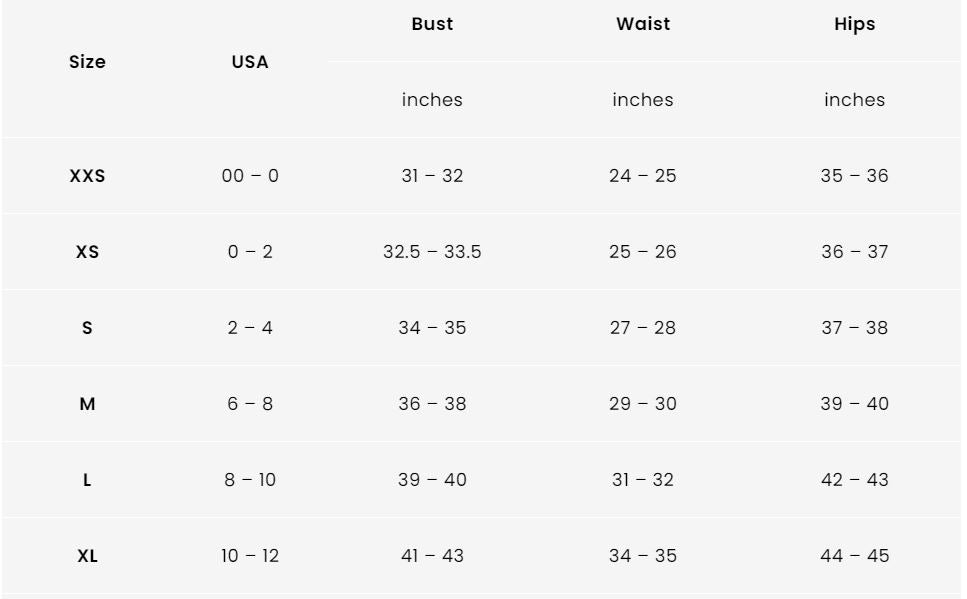Select the Bust column header
Viewport: 967px width, 599px height.
pos(432,24)
